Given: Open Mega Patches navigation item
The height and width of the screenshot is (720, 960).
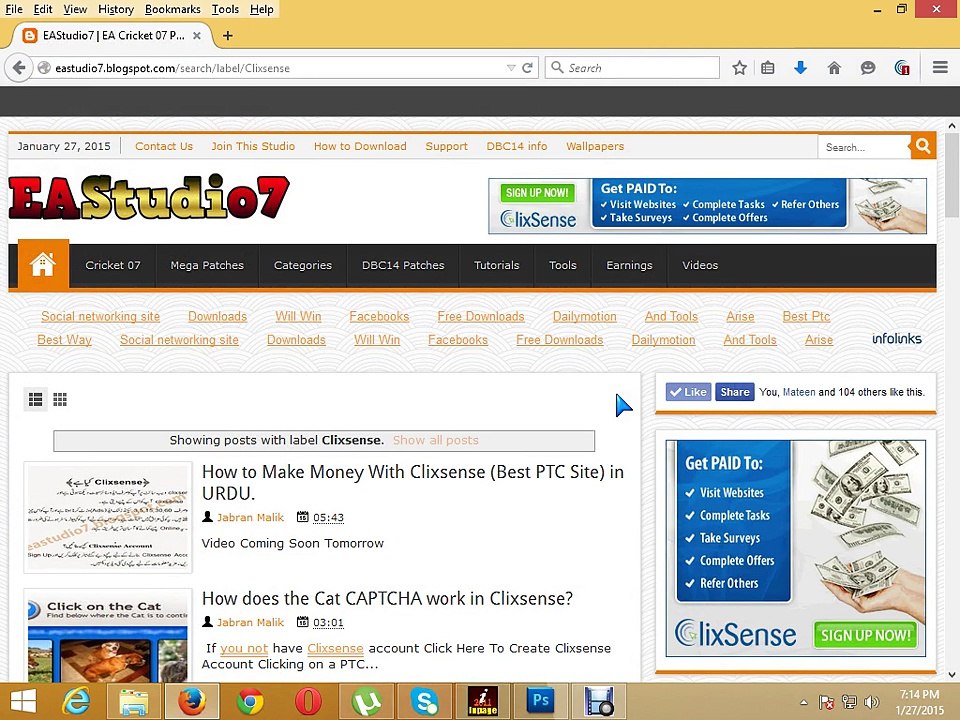Looking at the screenshot, I should [207, 265].
